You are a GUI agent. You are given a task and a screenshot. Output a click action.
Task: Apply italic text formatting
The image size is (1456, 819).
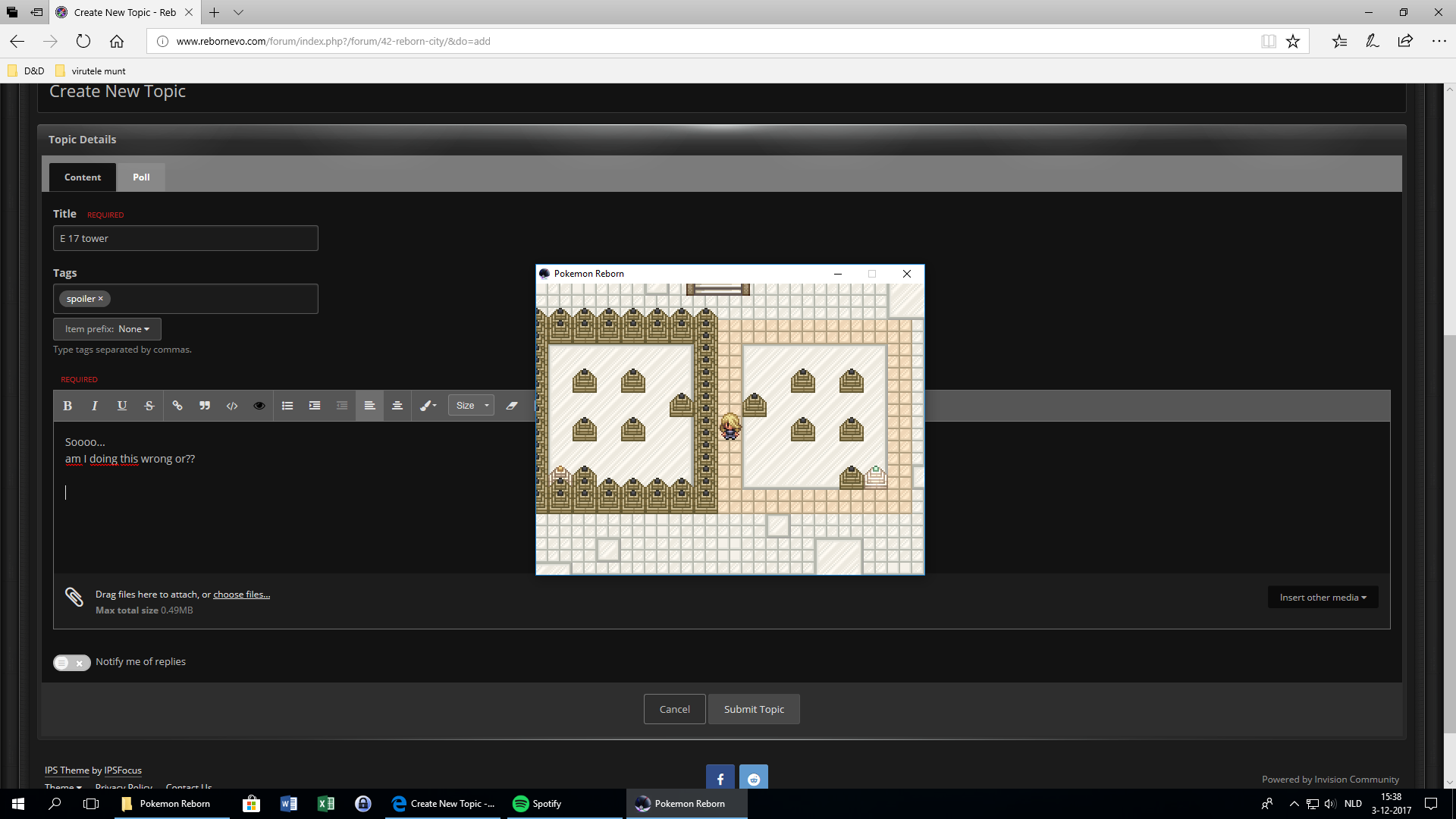(95, 406)
